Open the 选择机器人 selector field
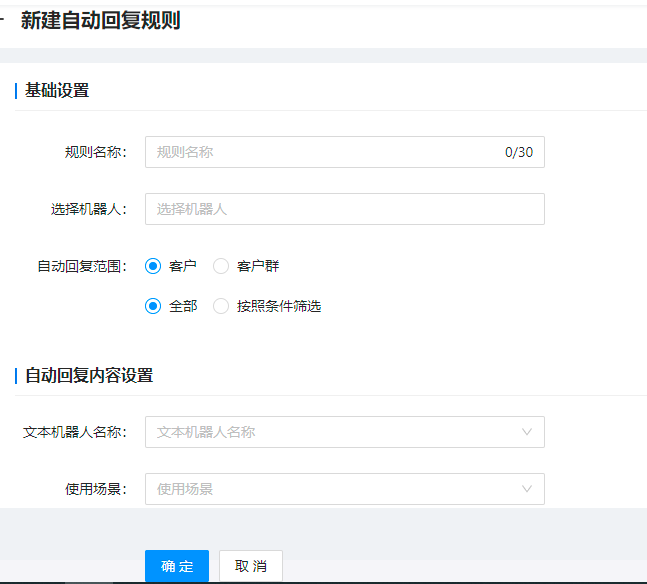The image size is (647, 584). (x=345, y=209)
